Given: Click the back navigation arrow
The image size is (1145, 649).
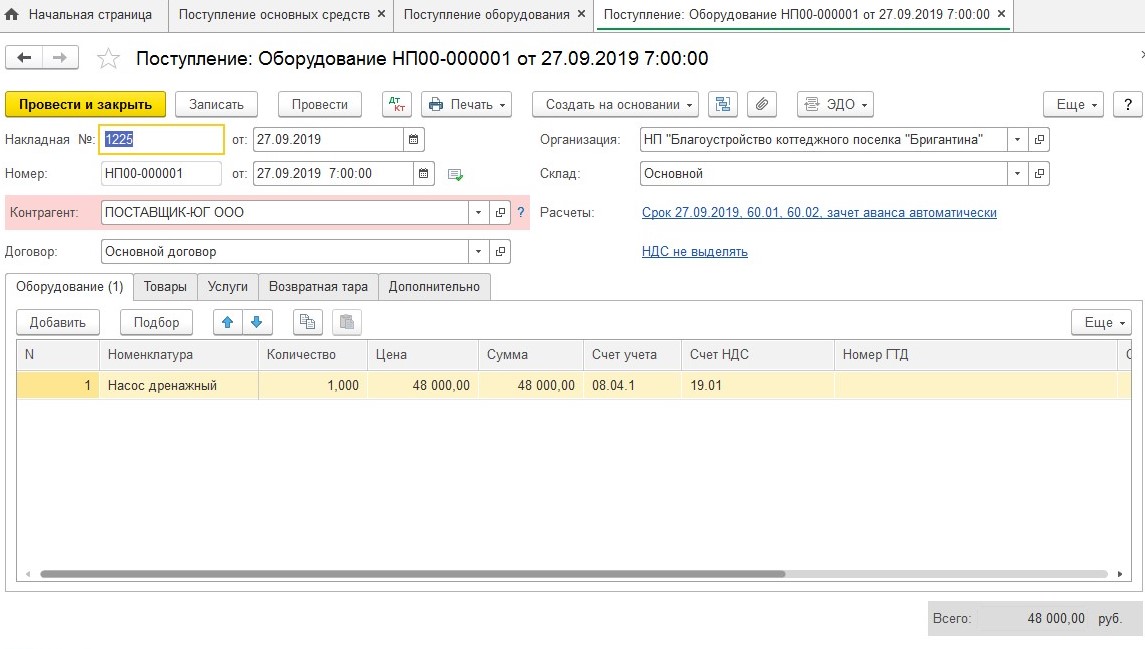Looking at the screenshot, I should coord(24,58).
